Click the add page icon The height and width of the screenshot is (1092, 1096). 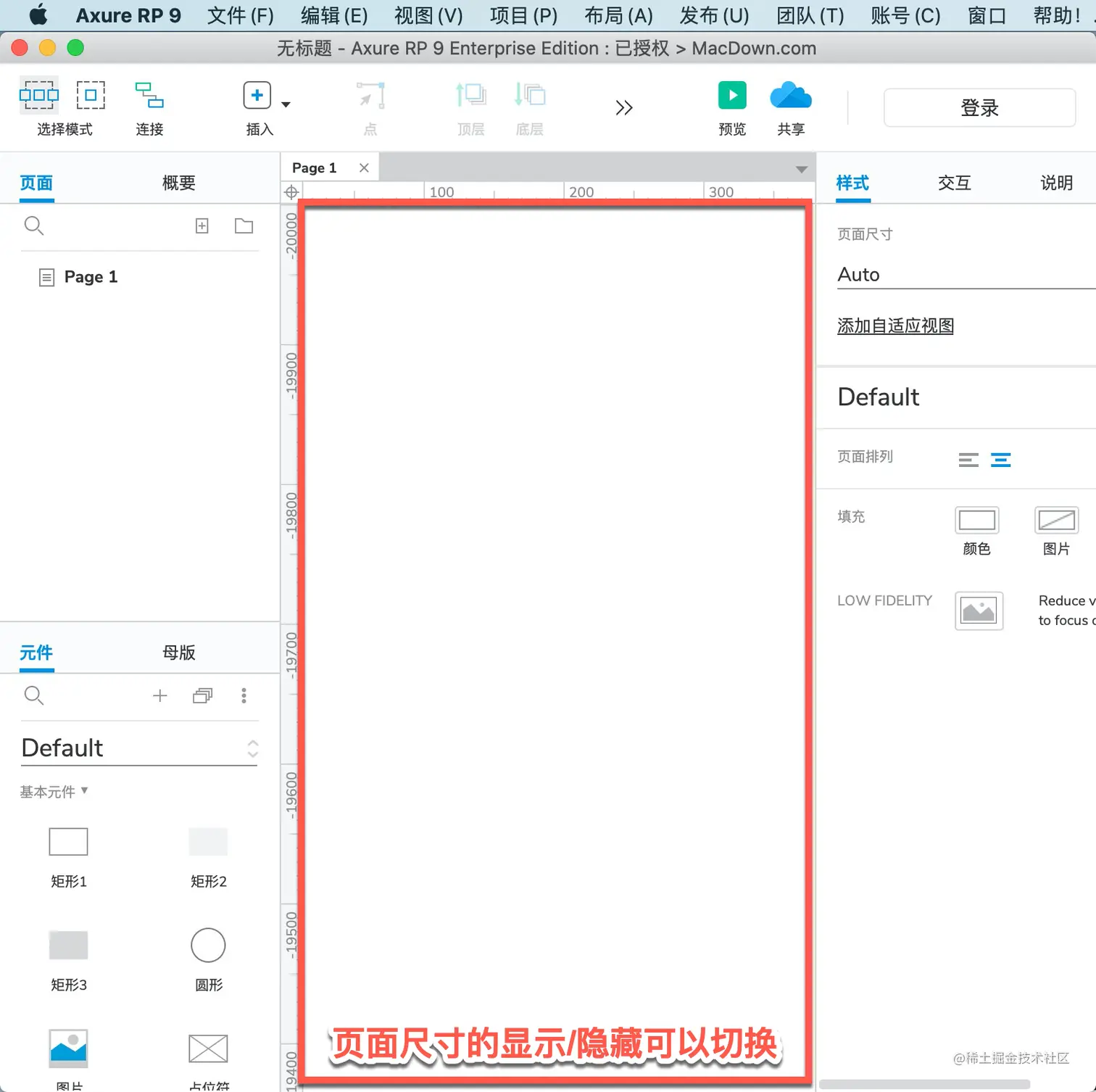(x=202, y=226)
